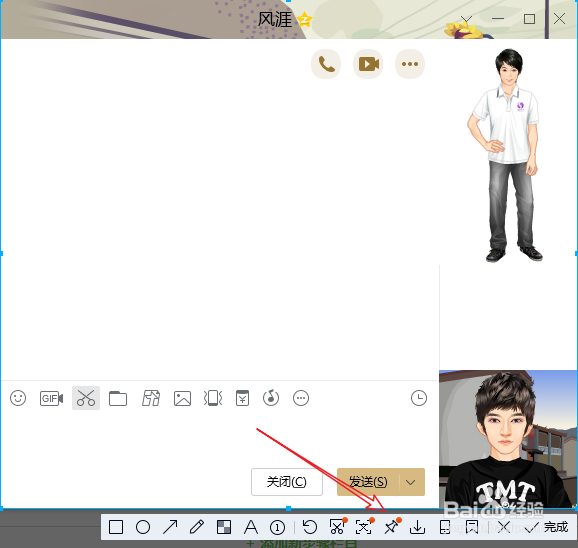Show more chat tools with the circled ellipsis
Viewport: 578px width, 548px height.
(301, 398)
